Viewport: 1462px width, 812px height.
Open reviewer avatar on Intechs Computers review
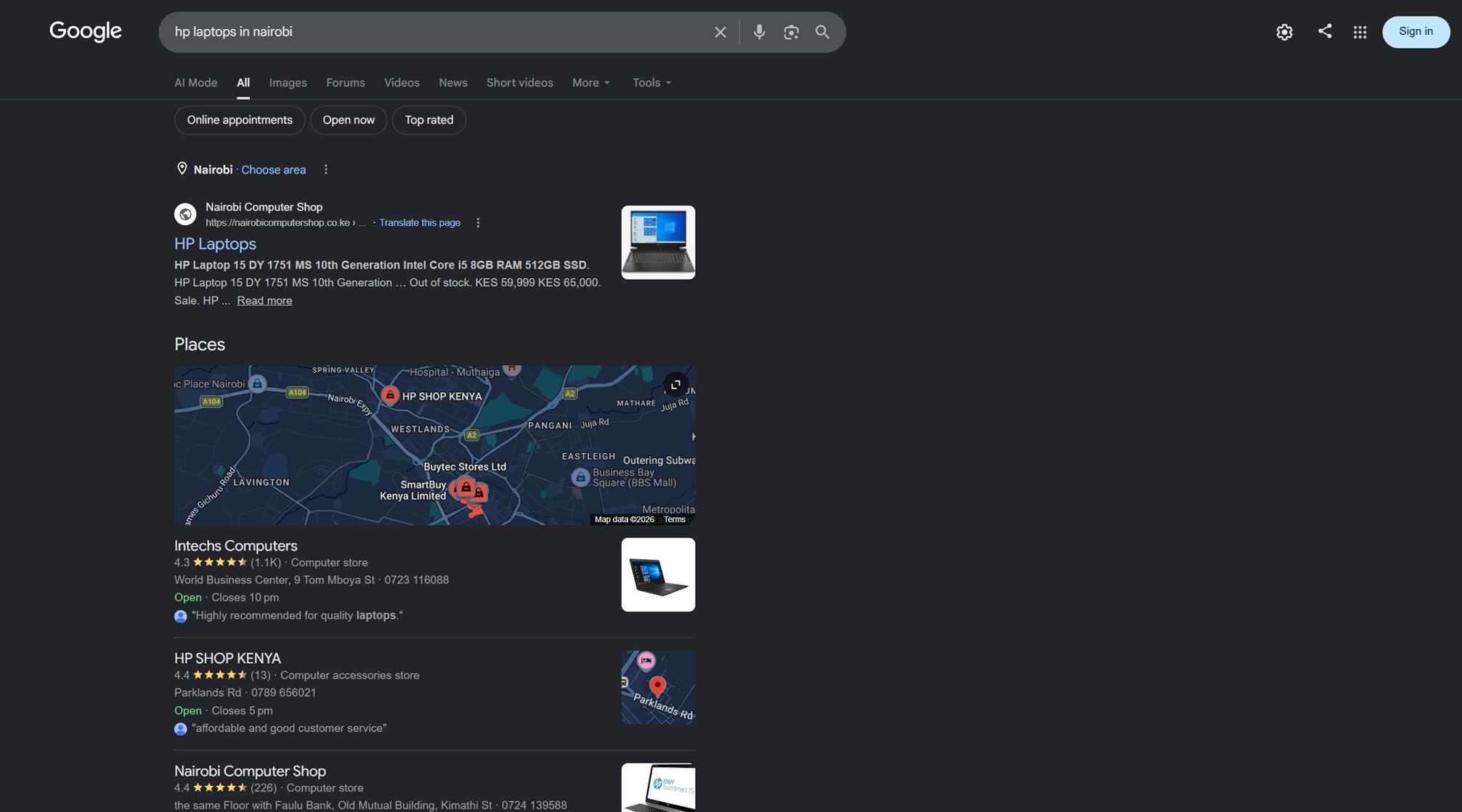(x=181, y=616)
